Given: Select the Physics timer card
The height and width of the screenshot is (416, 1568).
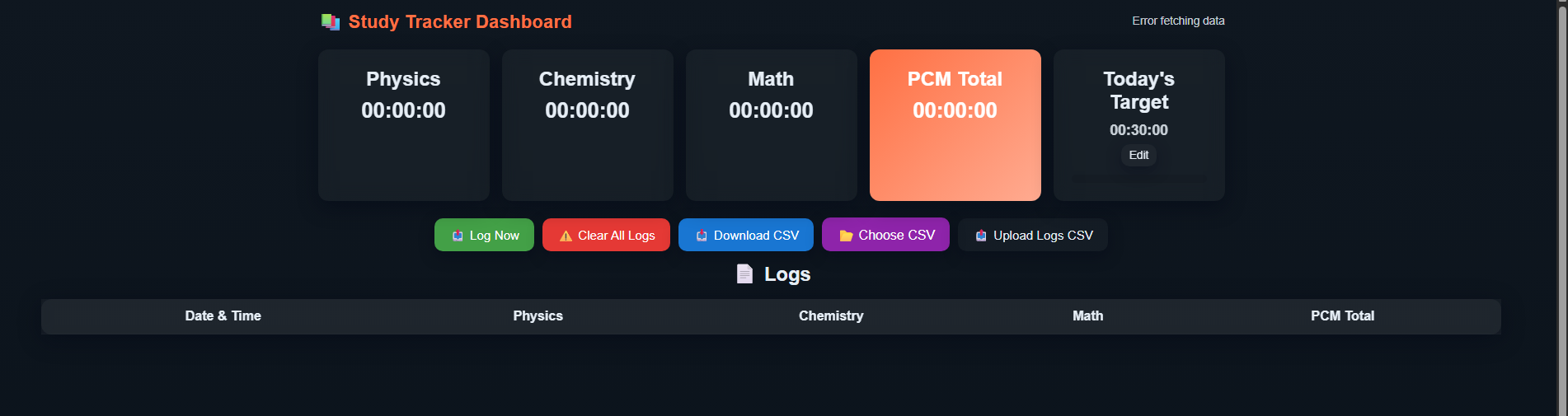Looking at the screenshot, I should [403, 125].
